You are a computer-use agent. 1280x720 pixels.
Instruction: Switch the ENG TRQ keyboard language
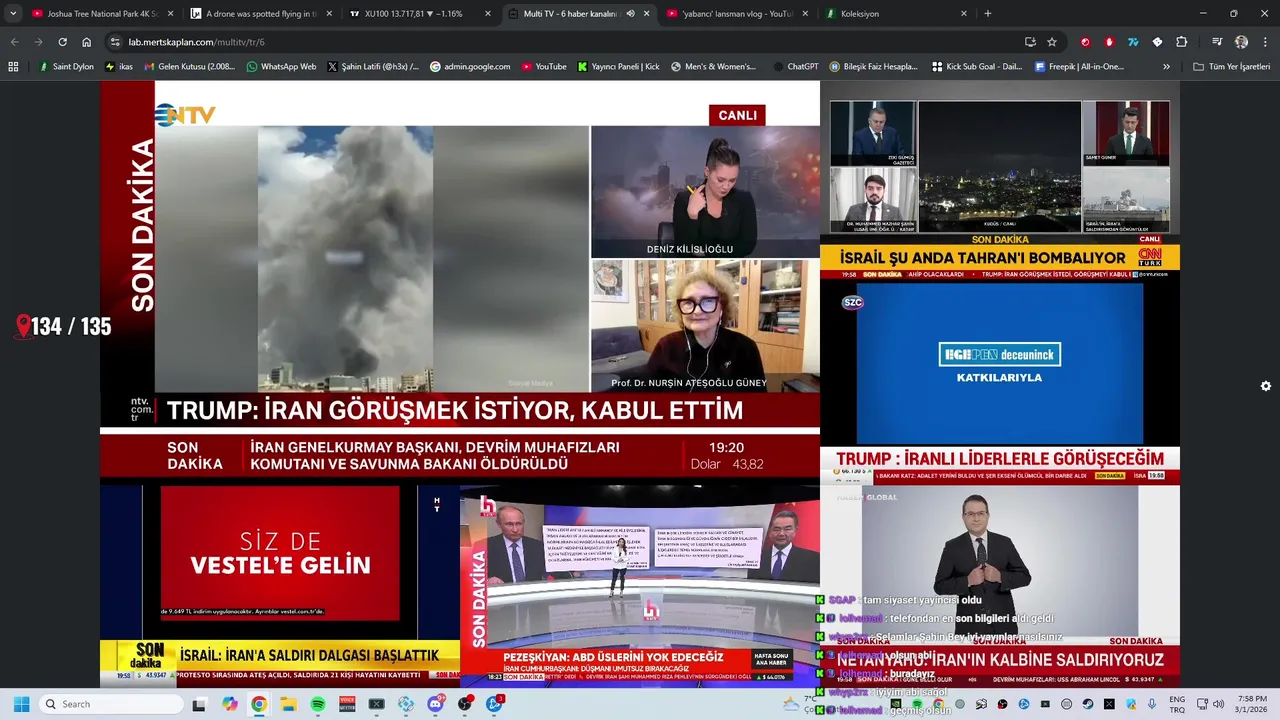tap(1177, 704)
